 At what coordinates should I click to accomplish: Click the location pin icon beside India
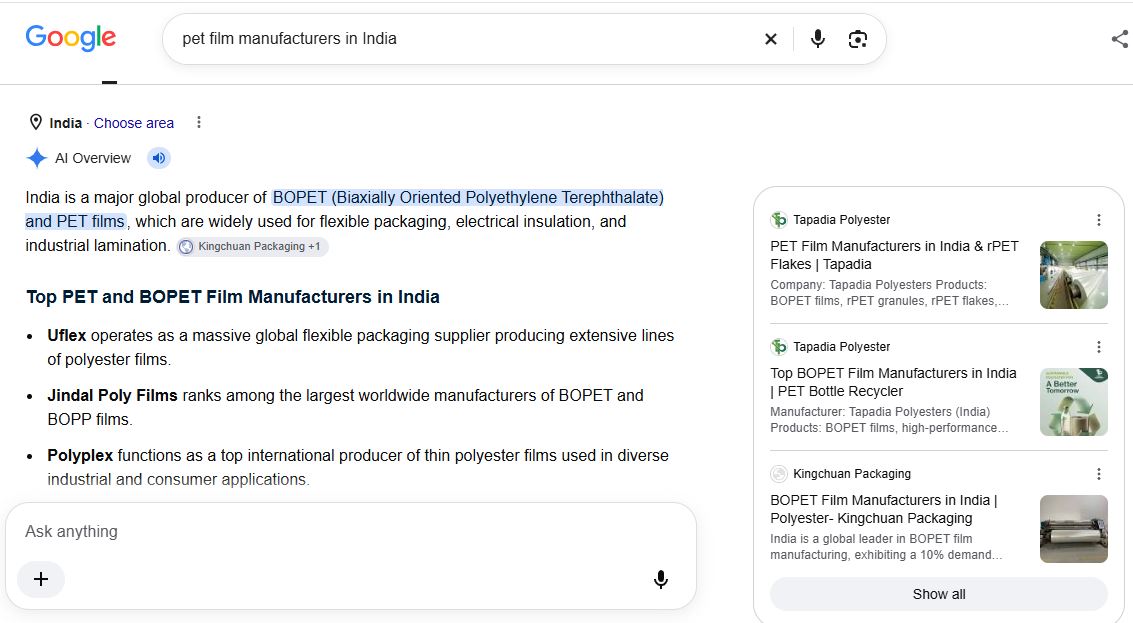click(35, 122)
